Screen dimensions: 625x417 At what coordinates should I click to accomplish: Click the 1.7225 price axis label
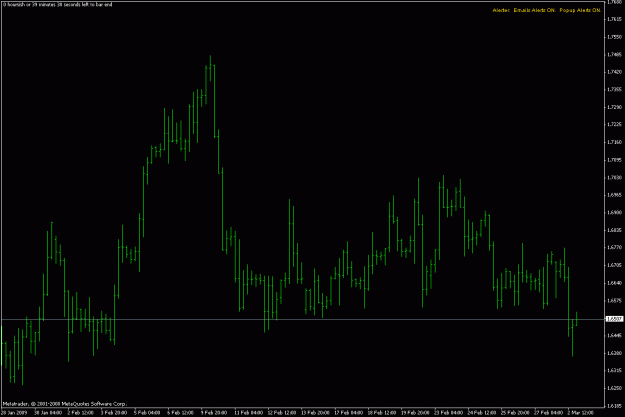pos(615,124)
